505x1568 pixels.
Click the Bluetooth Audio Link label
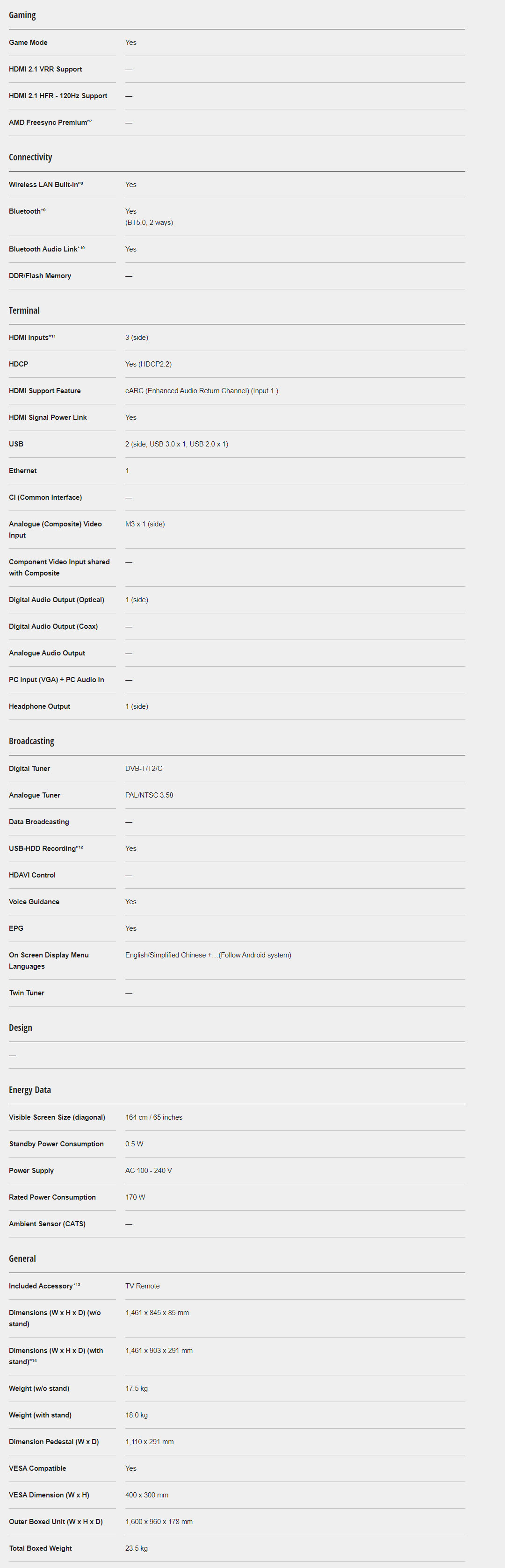tap(46, 249)
